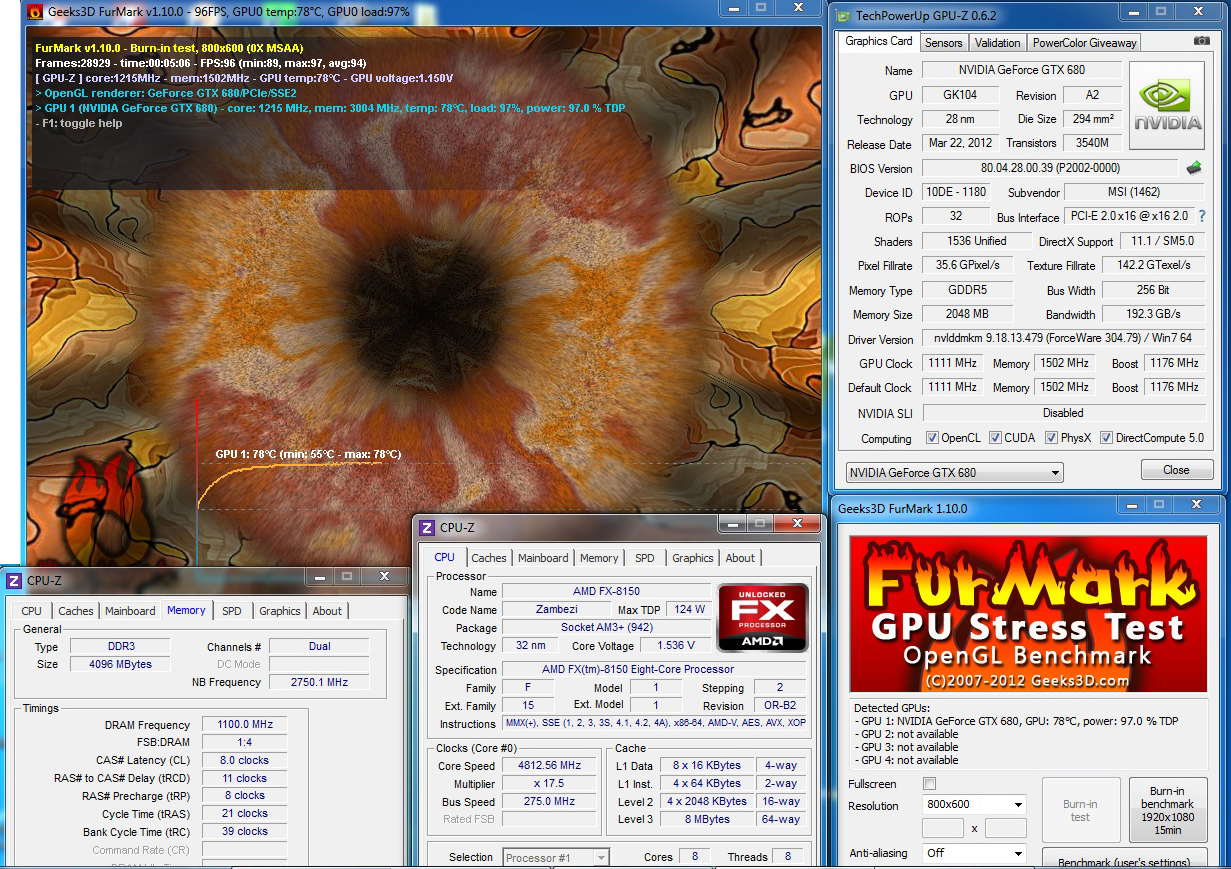Screen dimensions: 1231x869
Task: Click the NB Frequency 2750.1 MHz value
Action: 319,682
